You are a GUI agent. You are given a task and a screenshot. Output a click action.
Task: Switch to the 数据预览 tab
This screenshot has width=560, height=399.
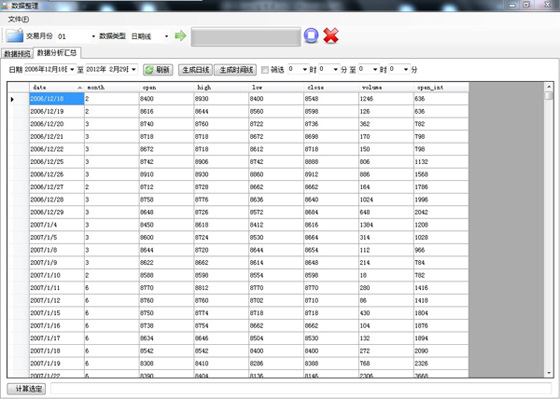pyautogui.click(x=17, y=54)
